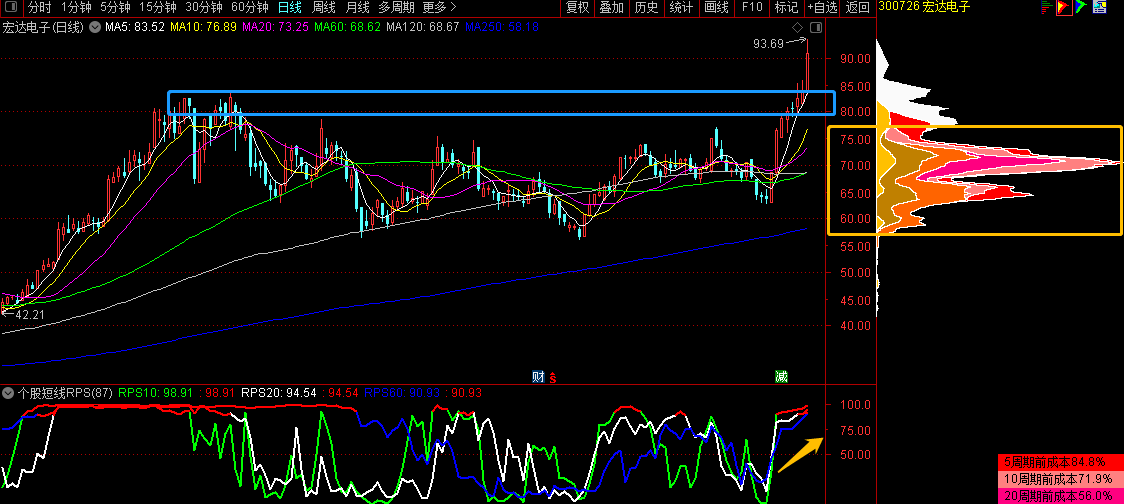Switch to the 周线 weekly chart tab
This screenshot has height=504, width=1124.
tap(324, 7)
